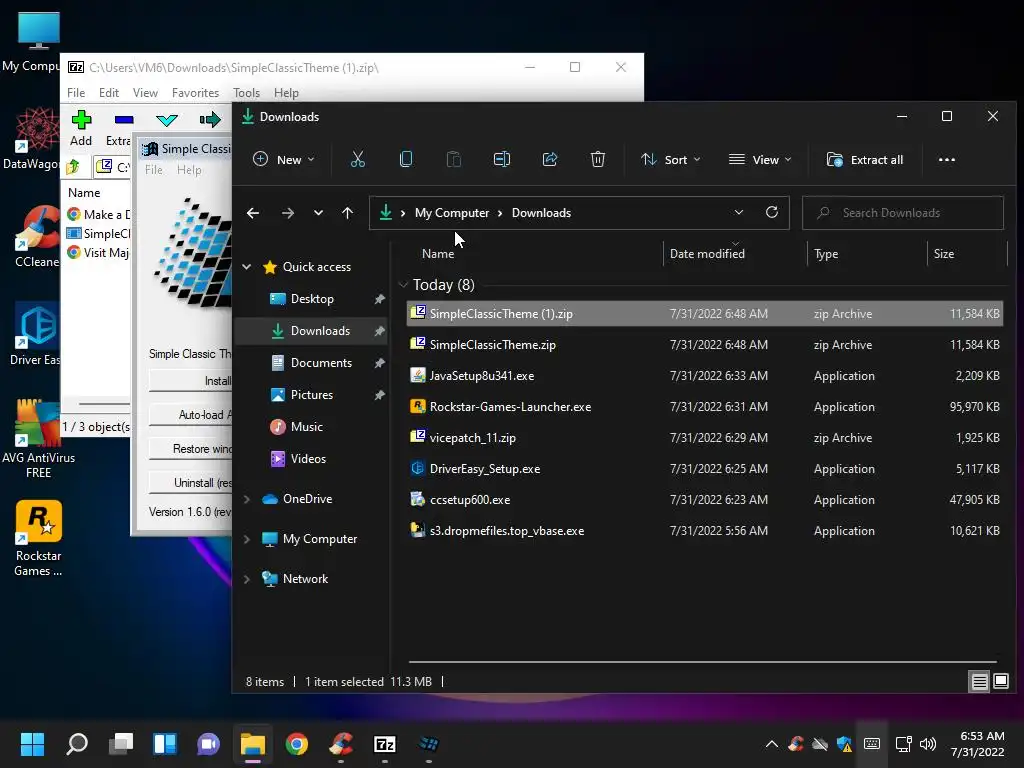1024x768 pixels.
Task: Sort by Date modified column header
Action: (x=707, y=254)
